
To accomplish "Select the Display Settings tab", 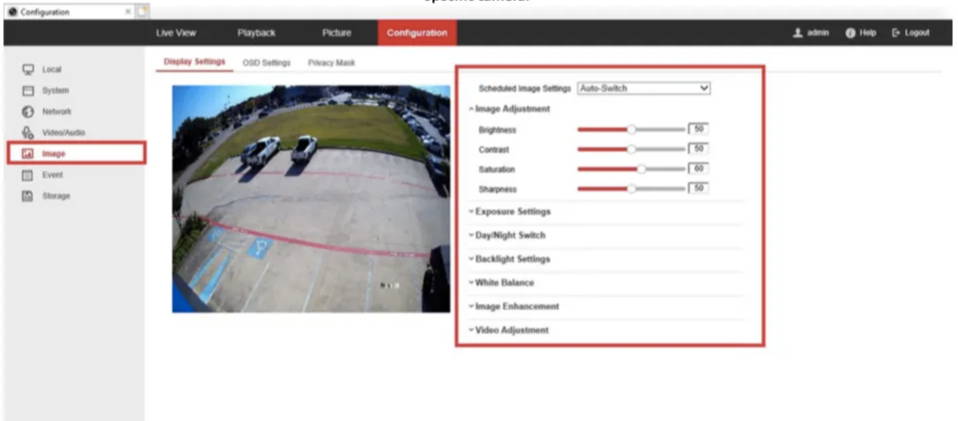I will 194,62.
